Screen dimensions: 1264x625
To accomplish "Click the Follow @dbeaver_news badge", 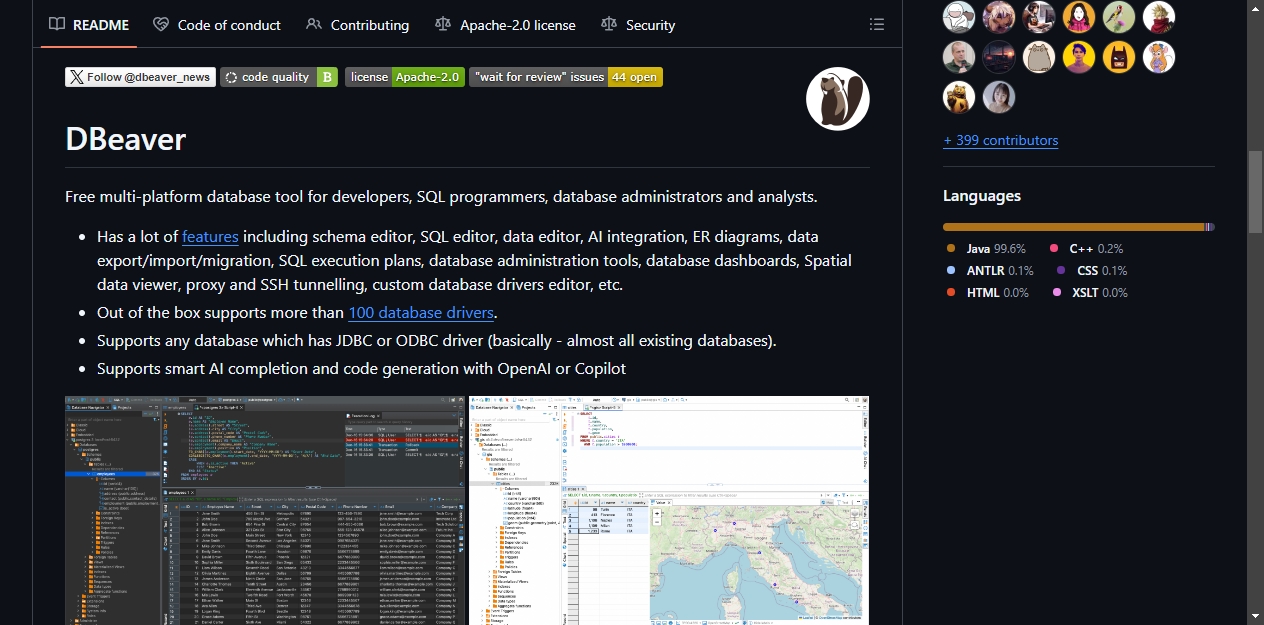I will pyautogui.click(x=140, y=77).
